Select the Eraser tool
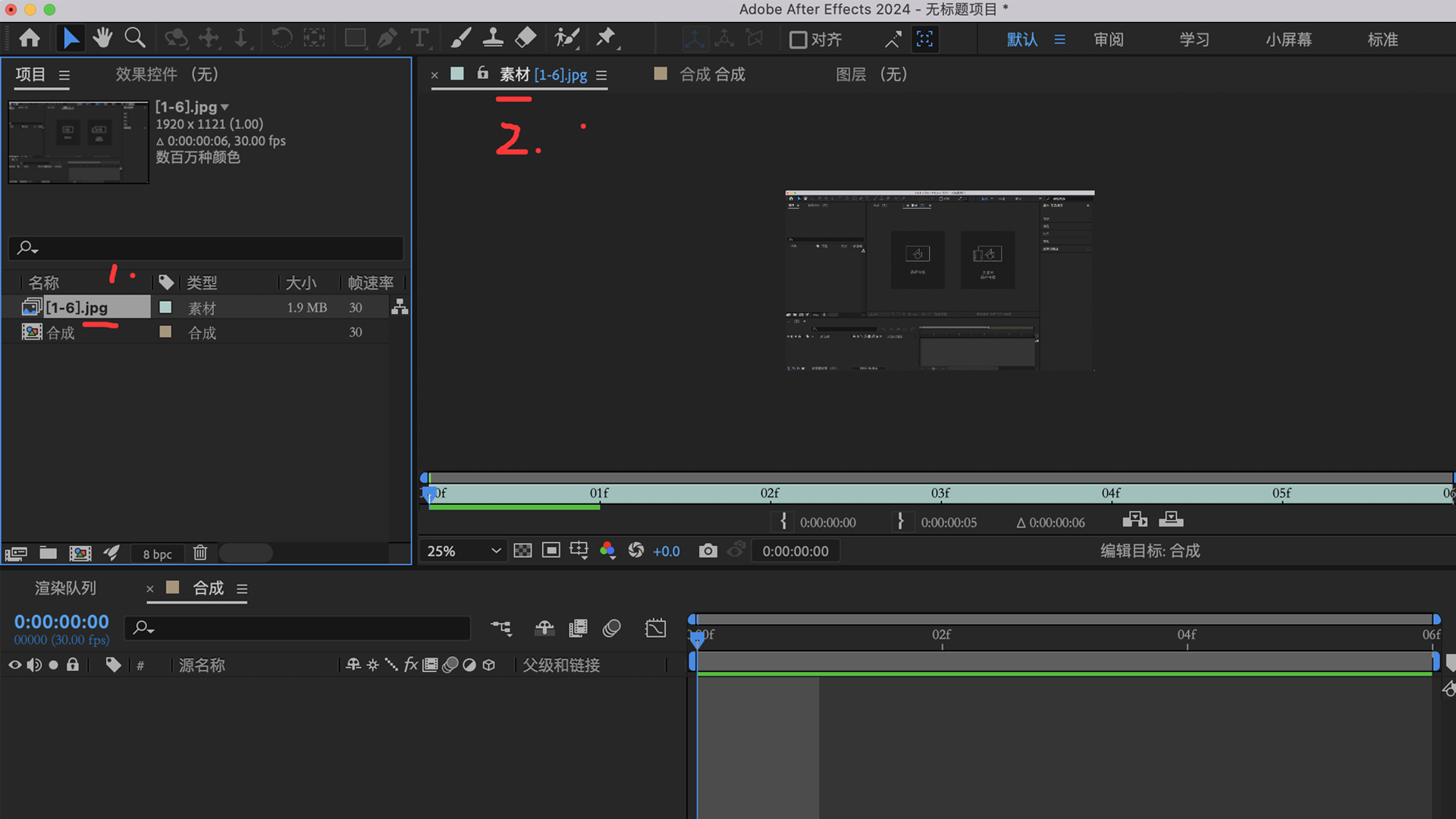The width and height of the screenshot is (1456, 819). click(x=526, y=38)
